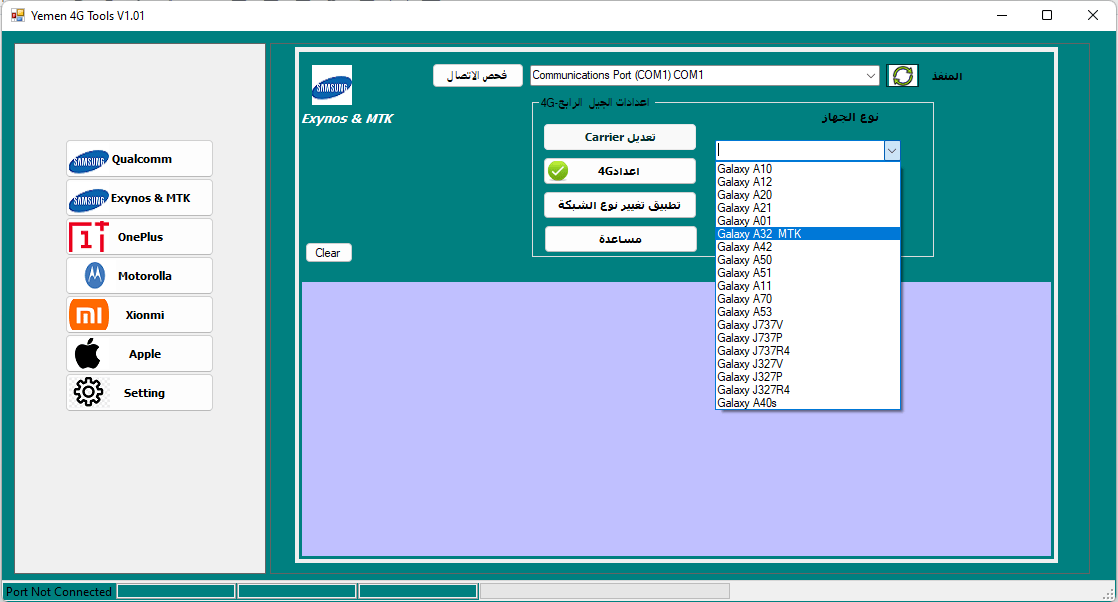Click the Motorolla sidebar icon
The width and height of the screenshot is (1118, 602).
click(x=89, y=275)
